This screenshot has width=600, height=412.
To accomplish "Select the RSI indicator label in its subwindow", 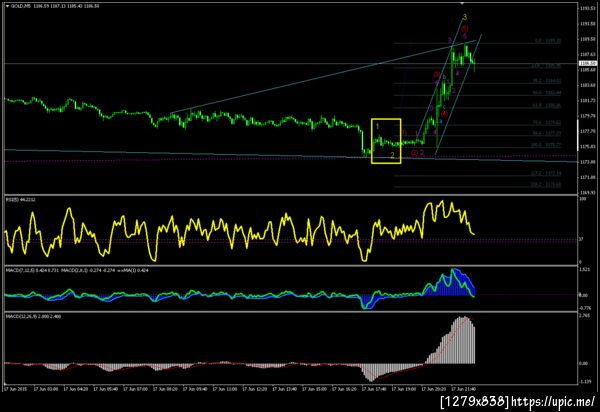I will pos(20,199).
